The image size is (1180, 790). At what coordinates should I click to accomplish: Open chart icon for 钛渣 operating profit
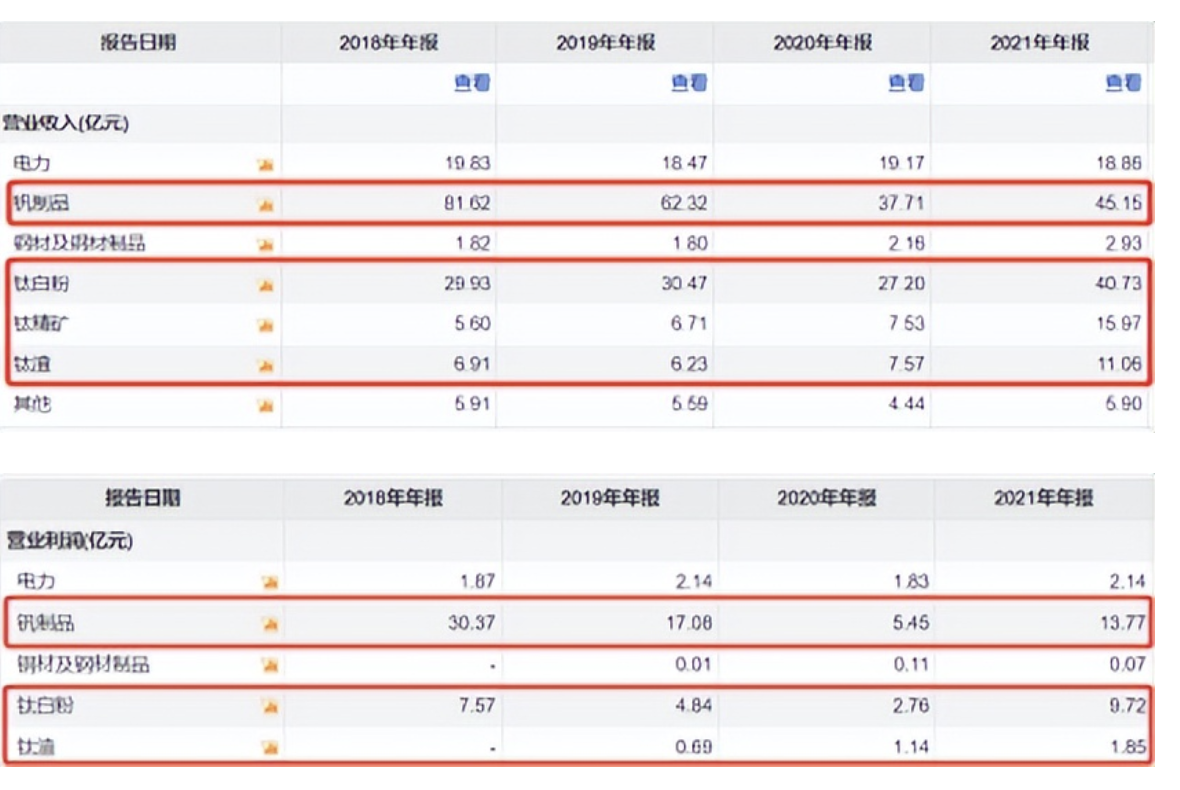pos(269,747)
